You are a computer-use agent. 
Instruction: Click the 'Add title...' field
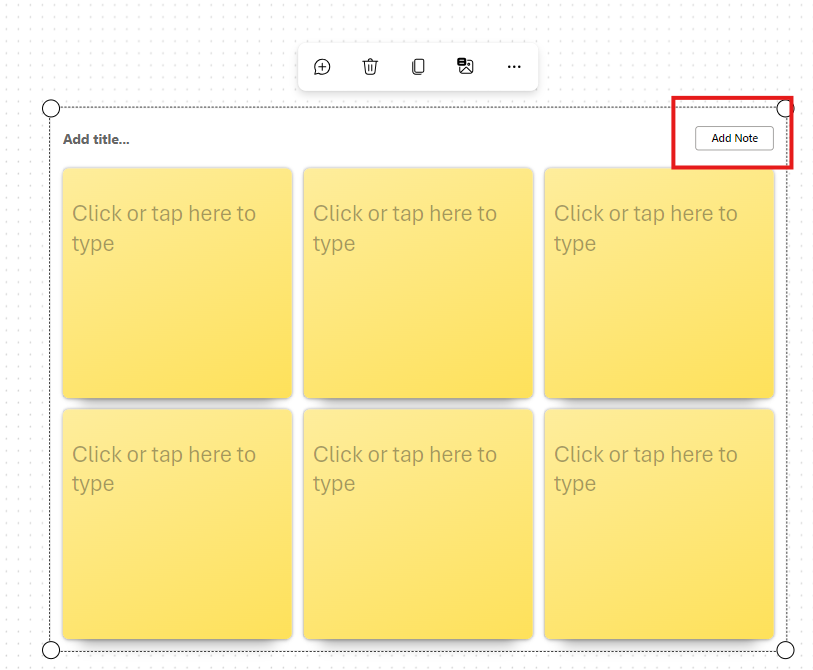(96, 139)
